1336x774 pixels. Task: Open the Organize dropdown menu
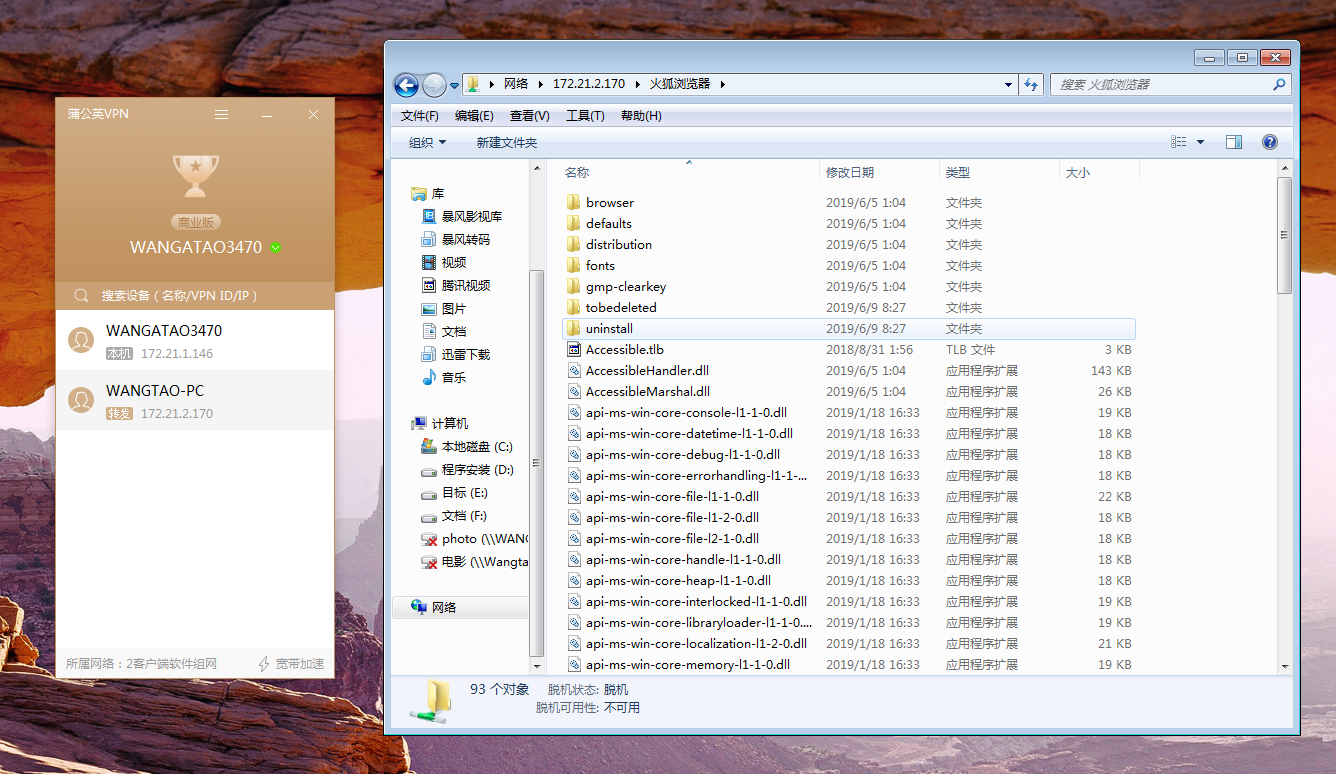click(427, 143)
